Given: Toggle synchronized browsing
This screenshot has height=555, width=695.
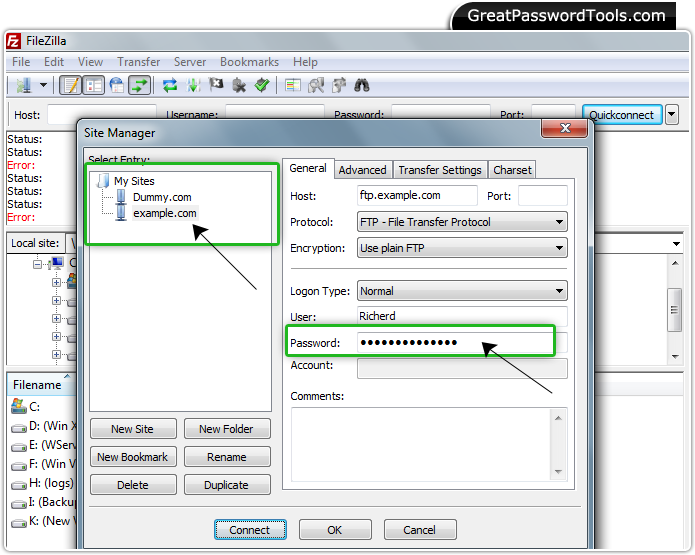Looking at the screenshot, I should pos(339,85).
